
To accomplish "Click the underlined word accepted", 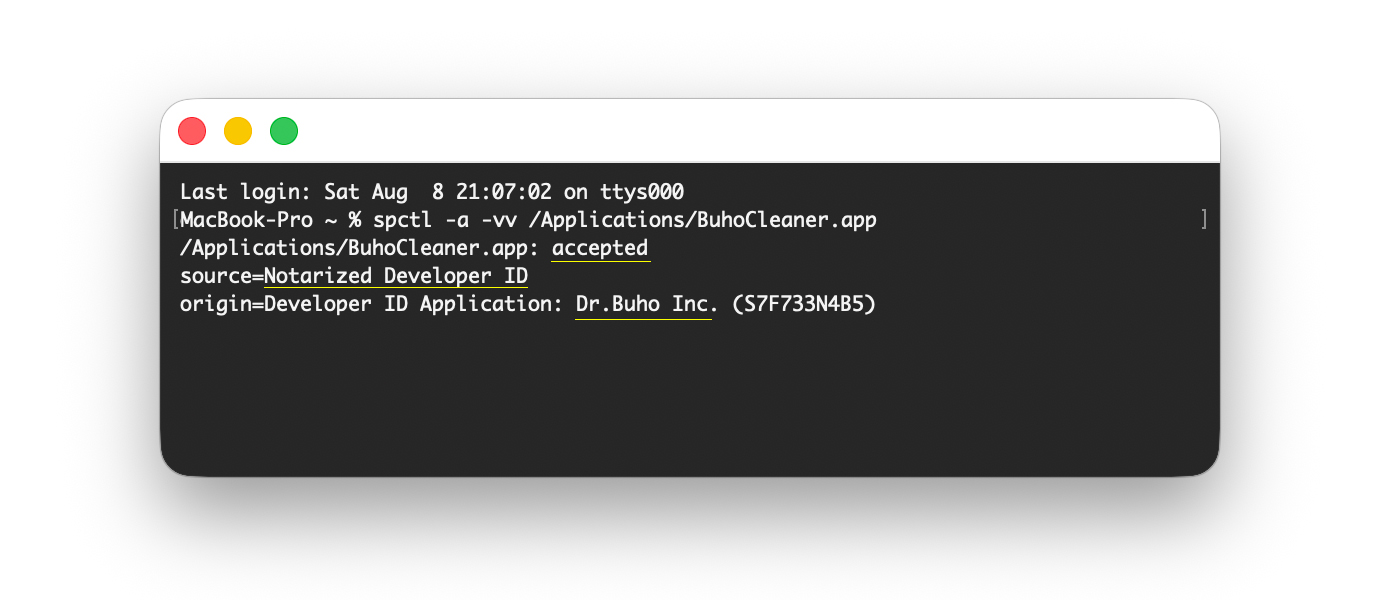I will [x=600, y=248].
